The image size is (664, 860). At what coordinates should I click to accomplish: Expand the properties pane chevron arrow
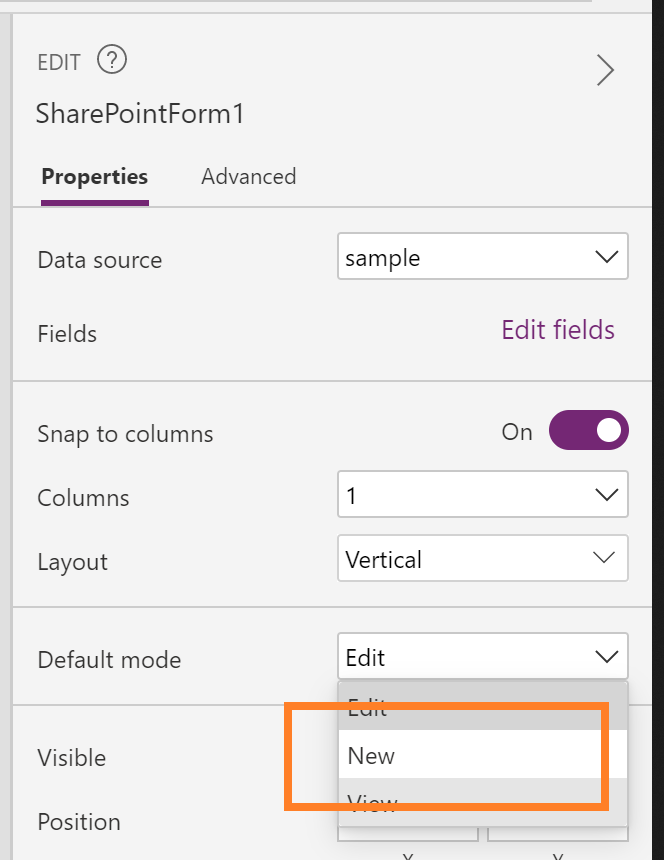coord(606,70)
